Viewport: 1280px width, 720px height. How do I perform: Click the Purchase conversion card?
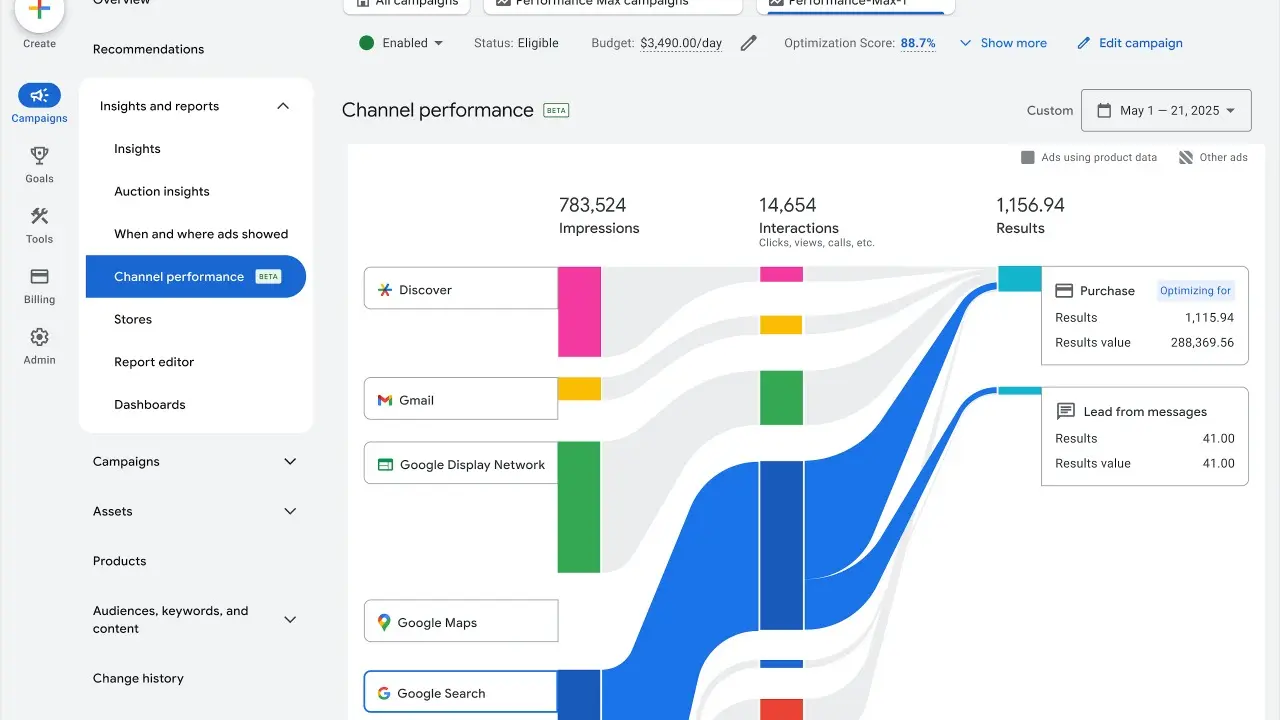coord(1144,315)
